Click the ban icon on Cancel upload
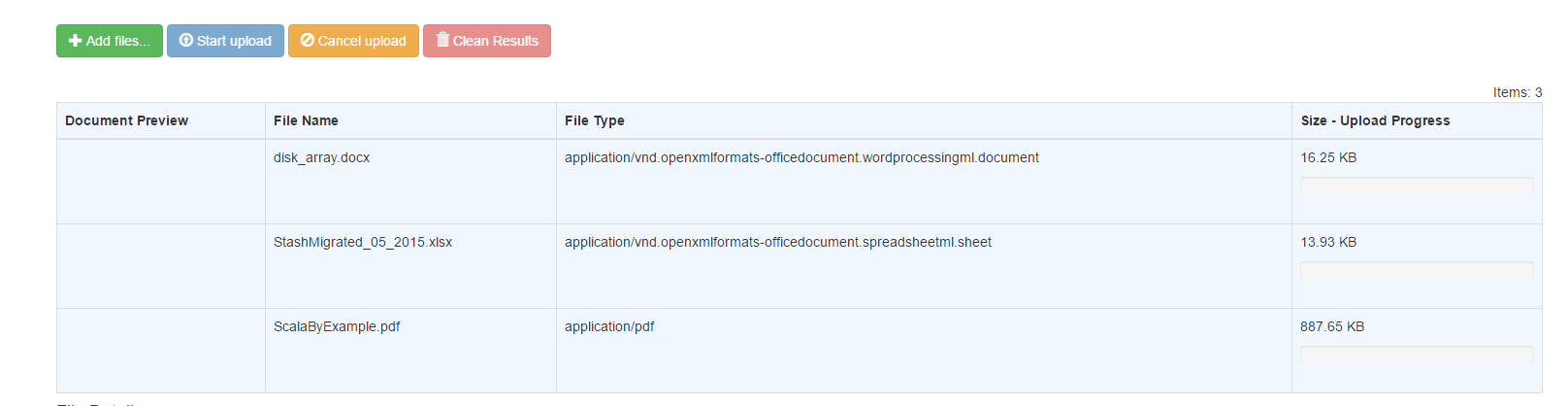This screenshot has width=1568, height=406. click(x=308, y=41)
